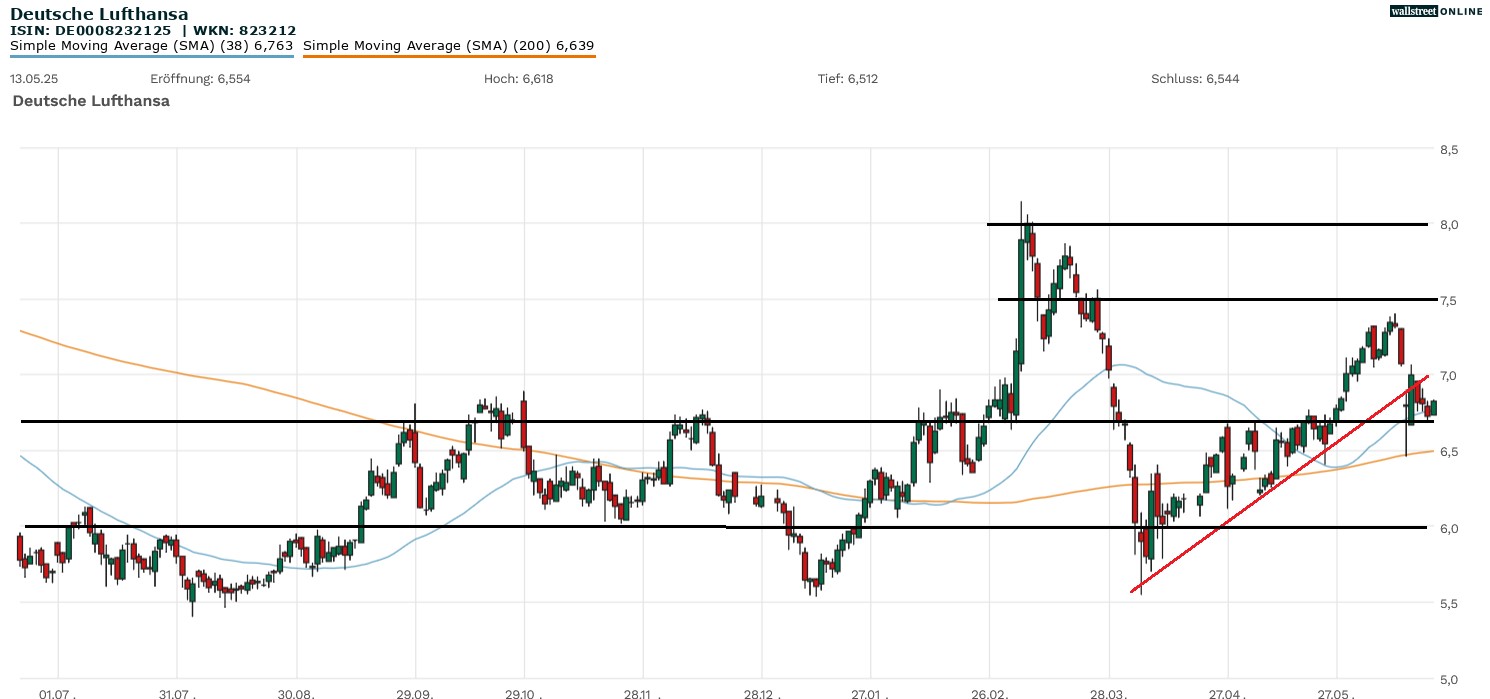Click the 7,5 price axis label
This screenshot has width=1490, height=699.
tap(1449, 301)
